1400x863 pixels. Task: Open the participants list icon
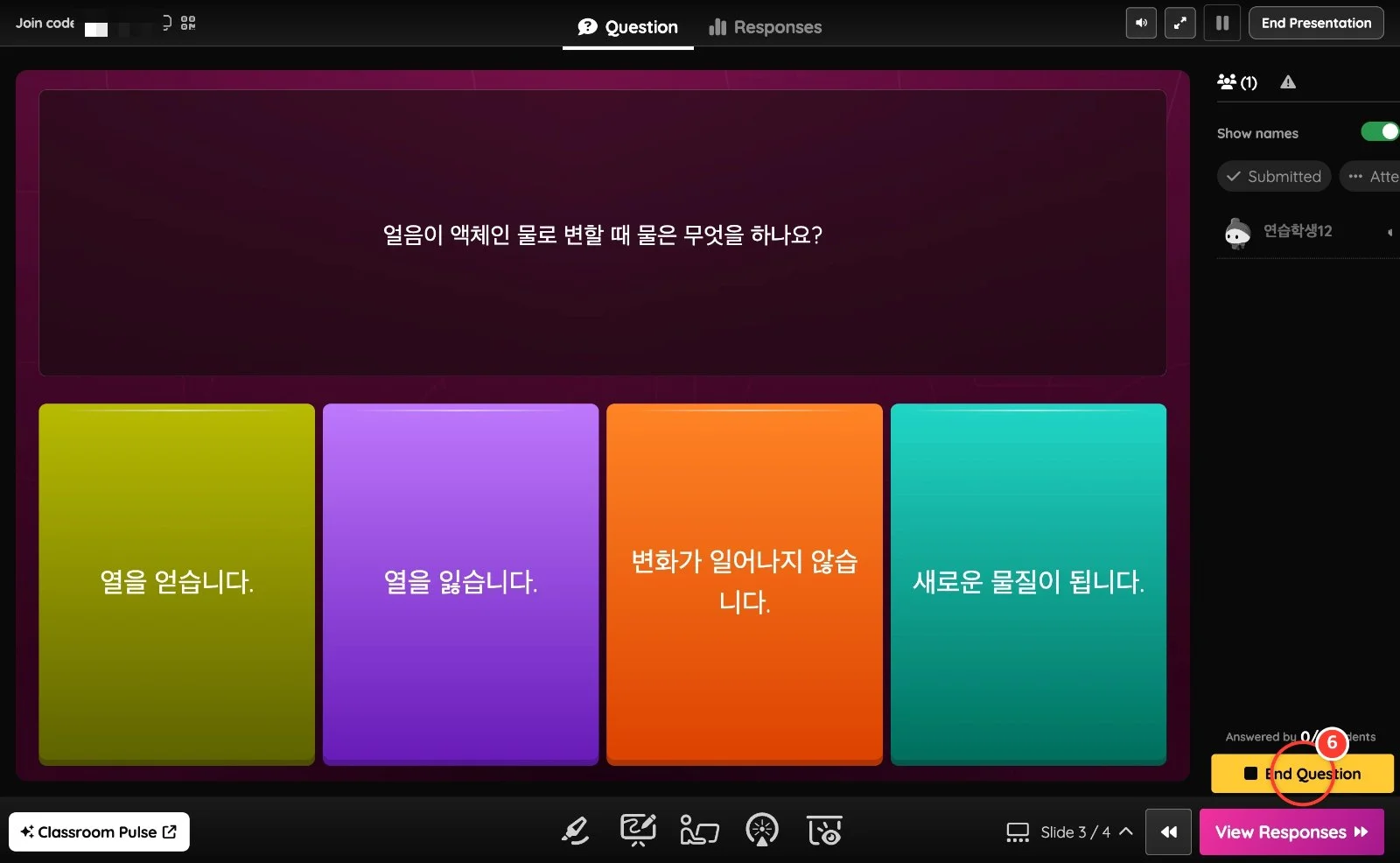(x=1236, y=82)
